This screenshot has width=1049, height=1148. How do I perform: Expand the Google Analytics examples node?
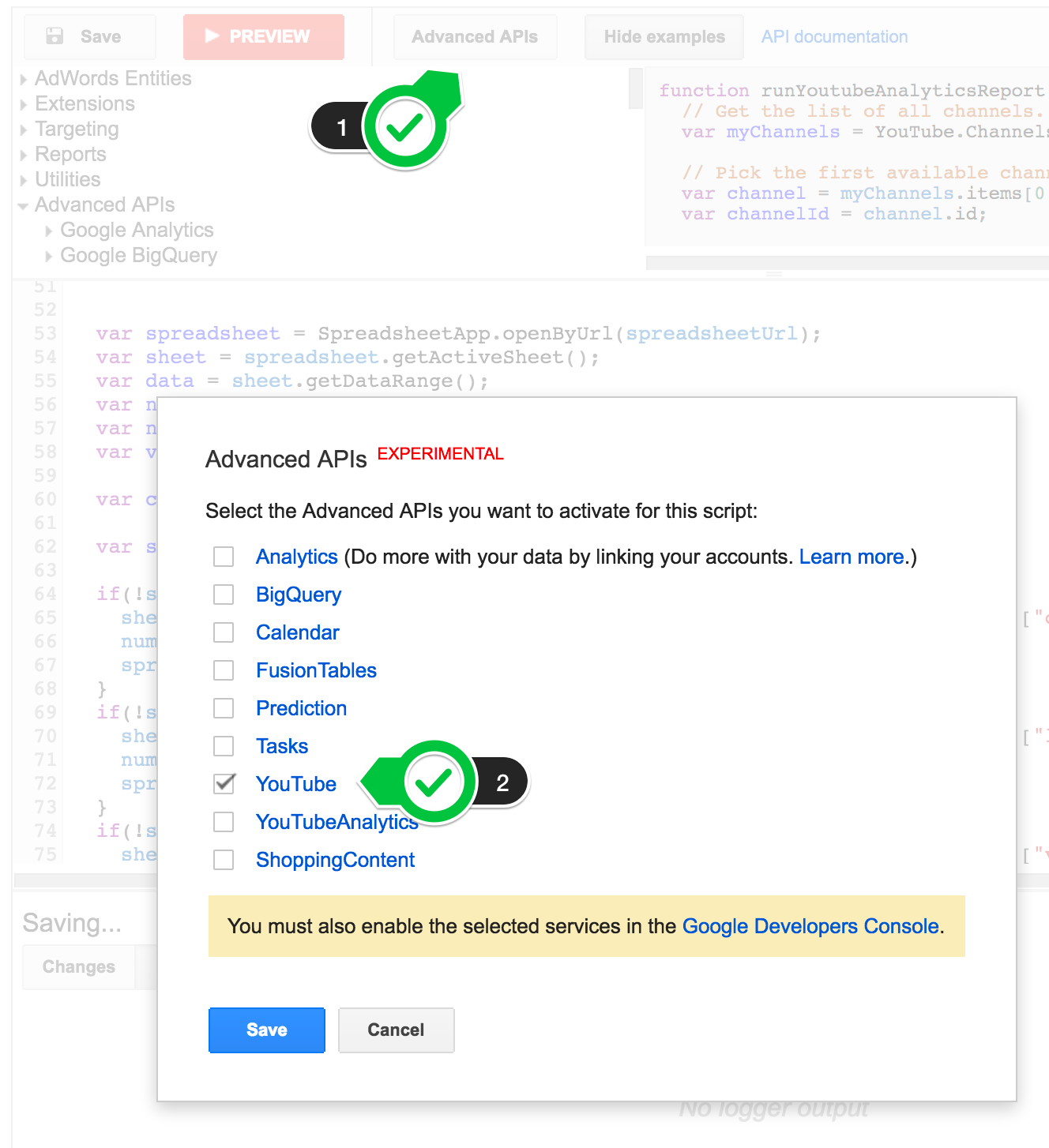pyautogui.click(x=49, y=231)
